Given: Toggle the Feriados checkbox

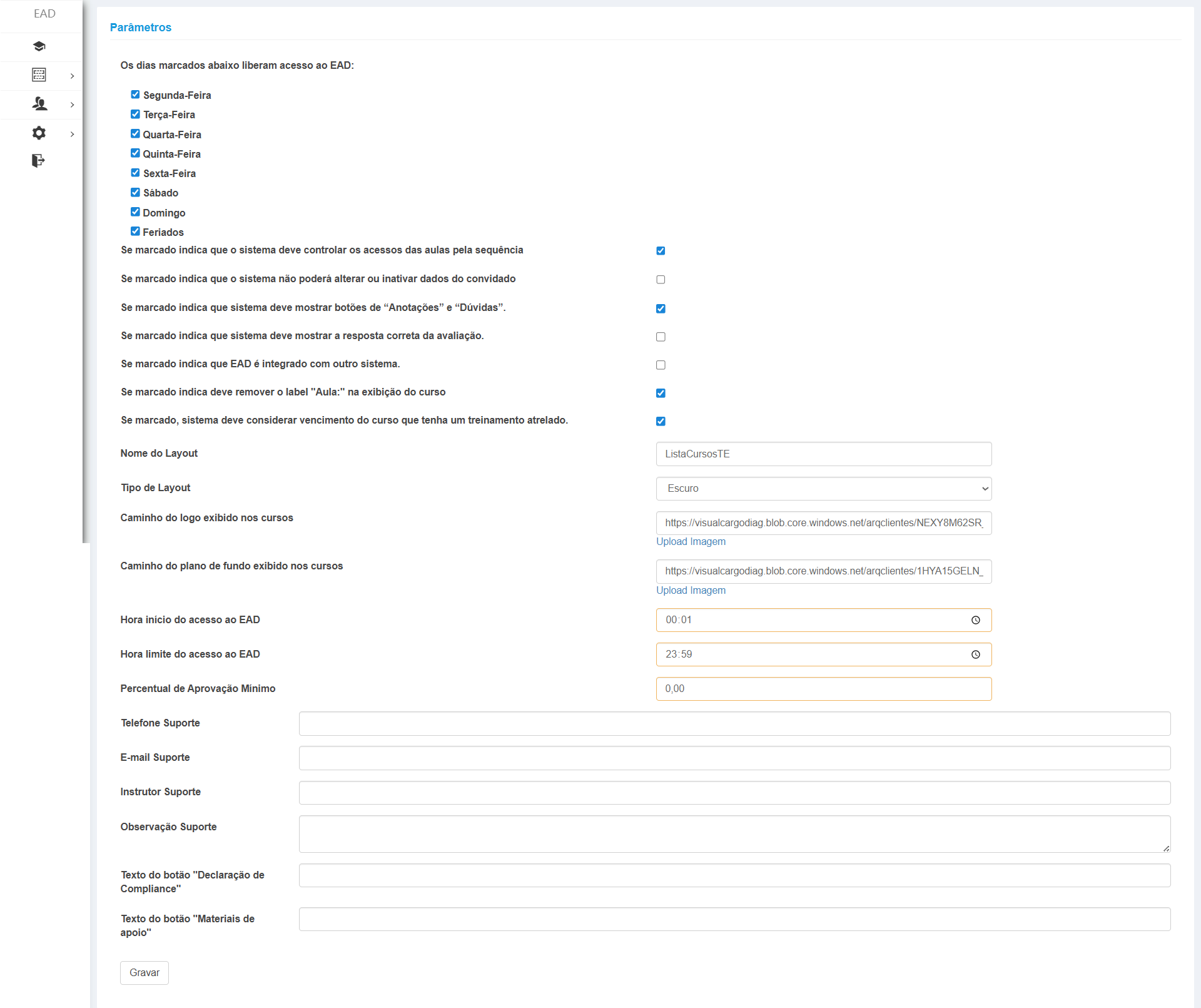Looking at the screenshot, I should [x=135, y=232].
